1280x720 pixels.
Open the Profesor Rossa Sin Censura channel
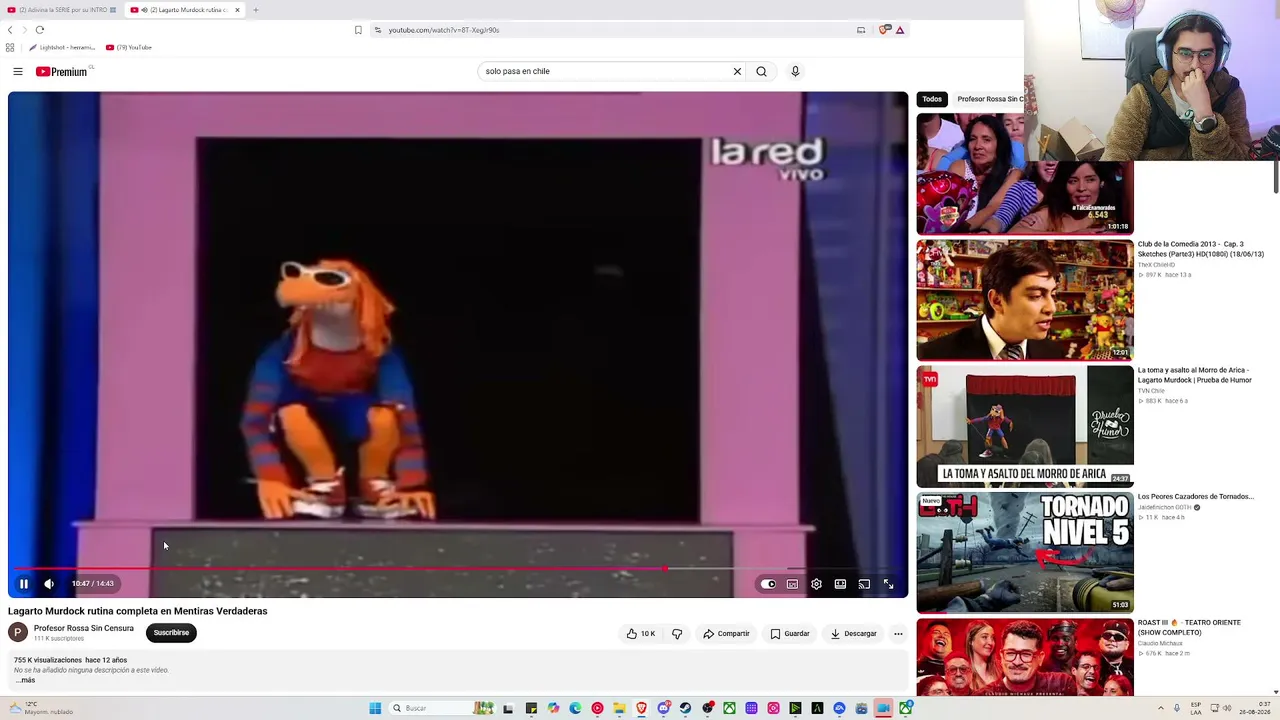coord(84,628)
